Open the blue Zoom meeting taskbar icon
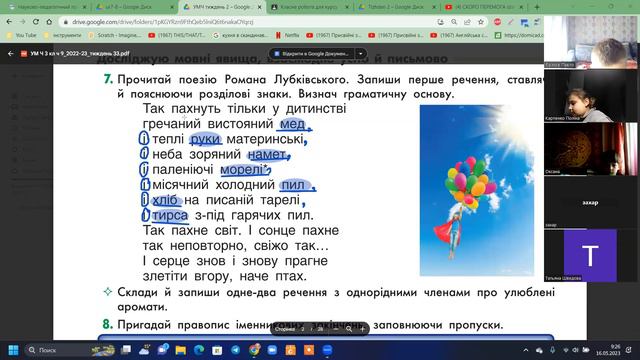The height and width of the screenshot is (360, 640). pyautogui.click(x=327, y=350)
